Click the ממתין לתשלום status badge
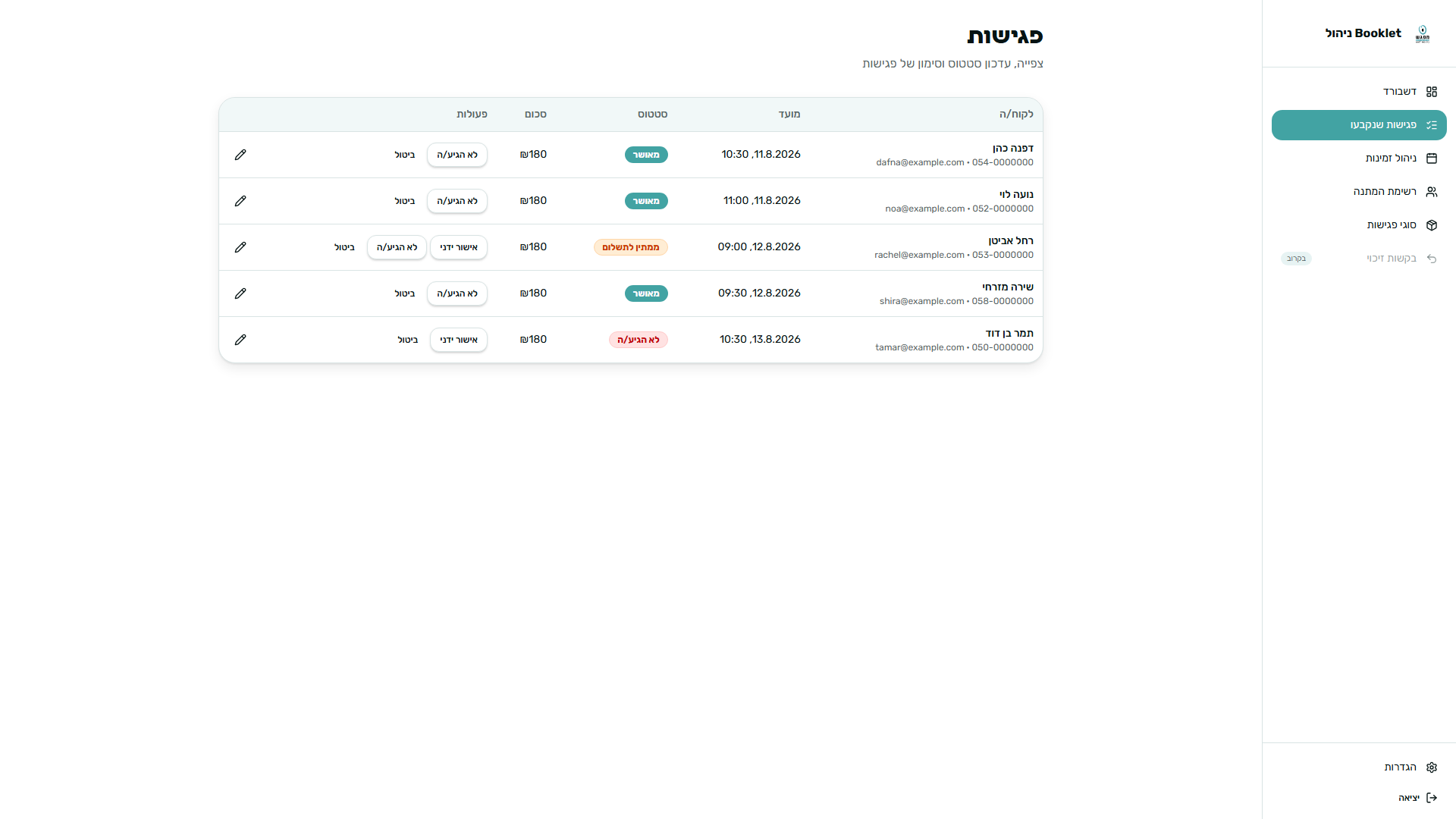 (x=631, y=247)
